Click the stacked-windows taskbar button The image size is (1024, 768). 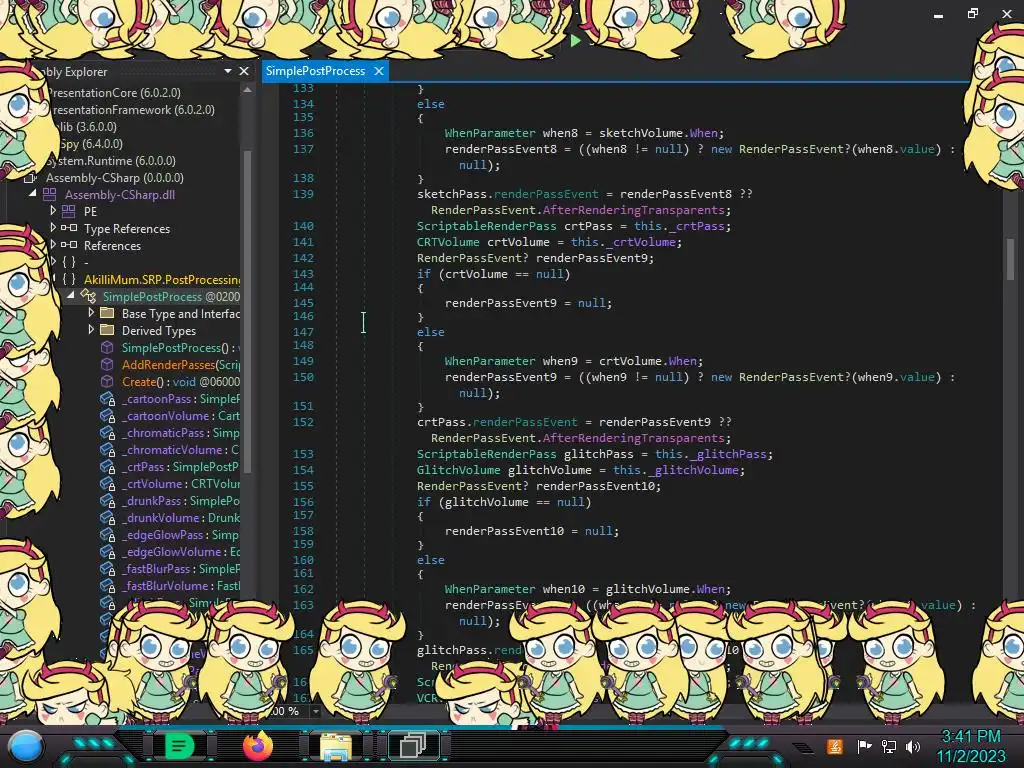click(x=413, y=746)
